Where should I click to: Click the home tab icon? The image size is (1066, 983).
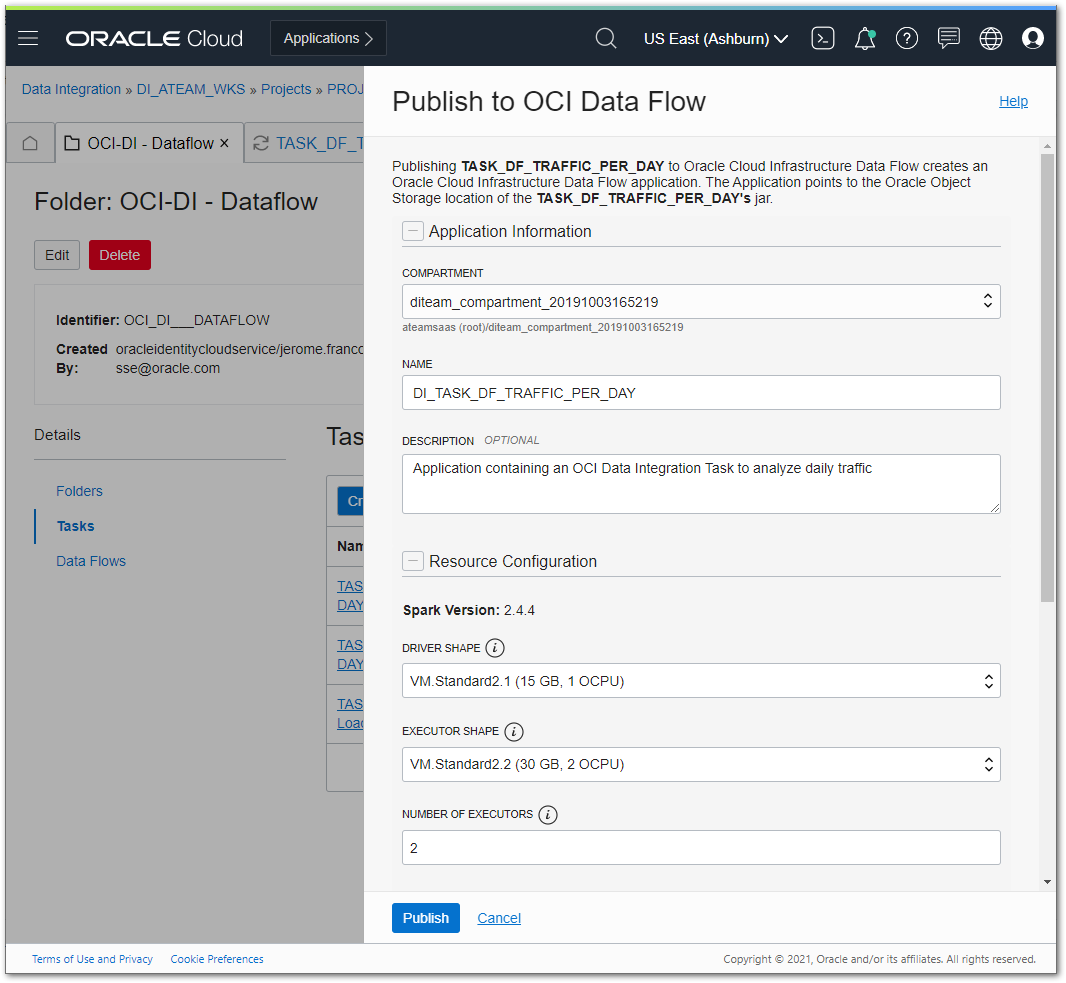point(30,143)
